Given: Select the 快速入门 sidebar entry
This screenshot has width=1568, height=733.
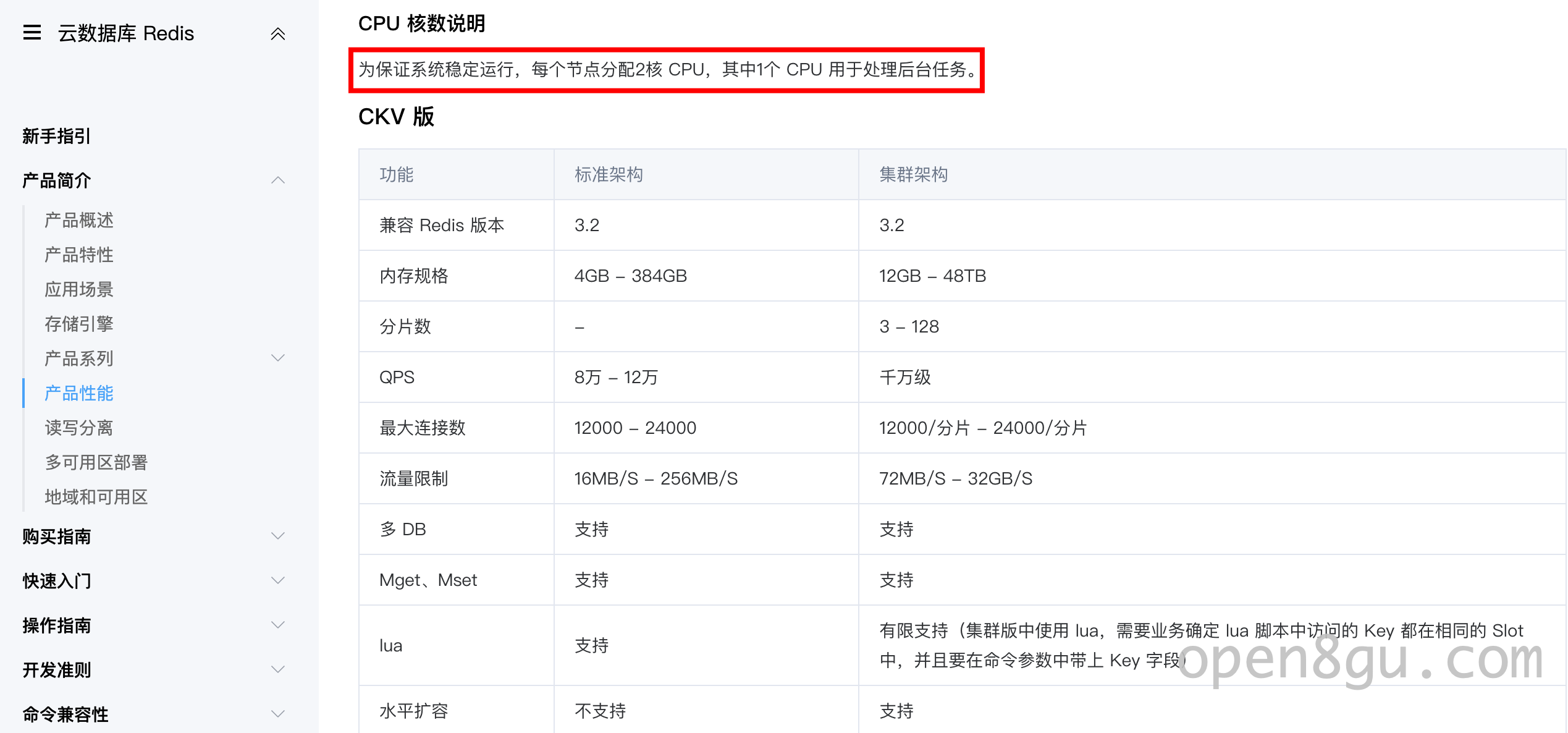Looking at the screenshot, I should coord(56,581).
